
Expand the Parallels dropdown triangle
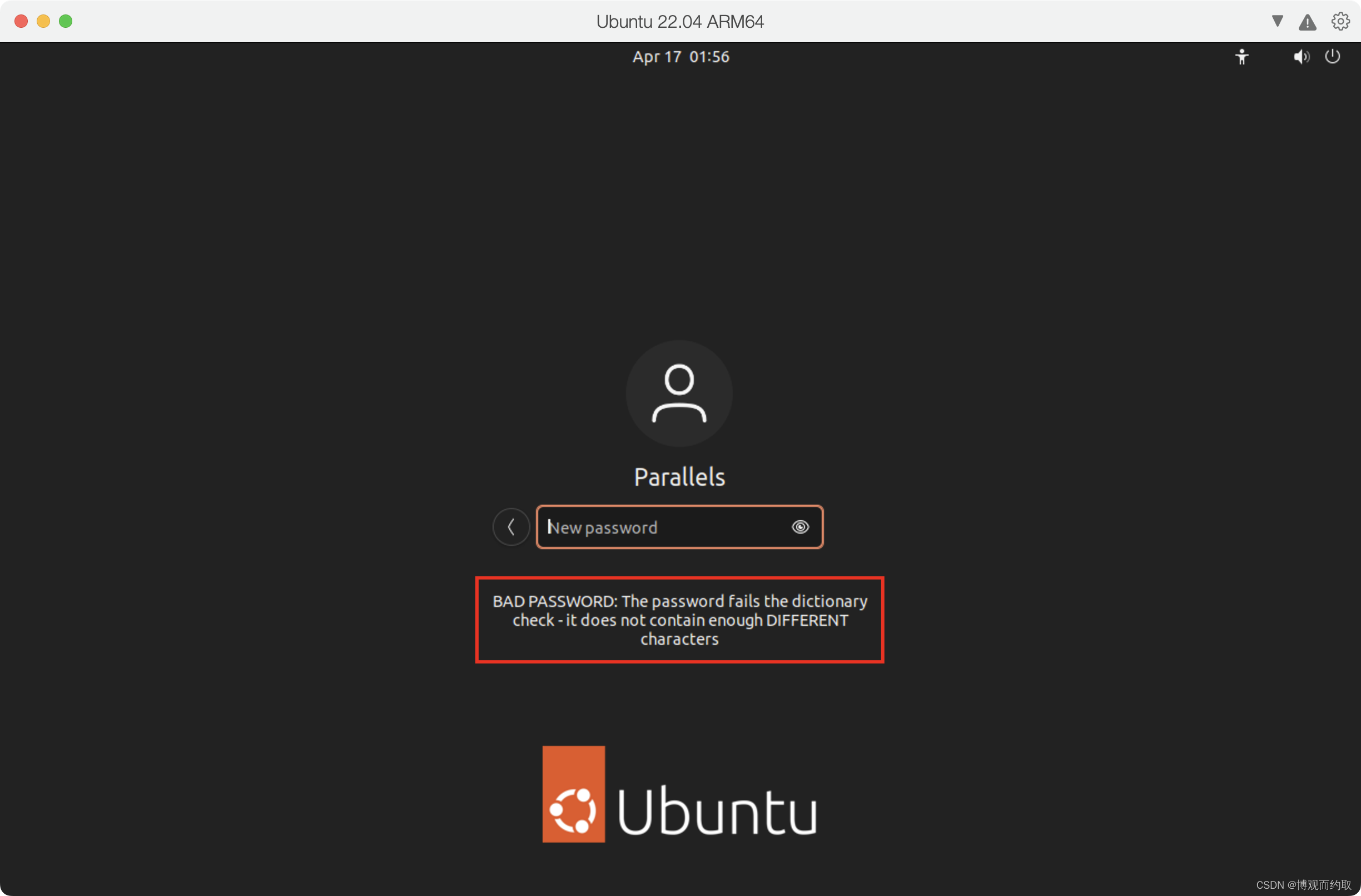coord(1277,21)
